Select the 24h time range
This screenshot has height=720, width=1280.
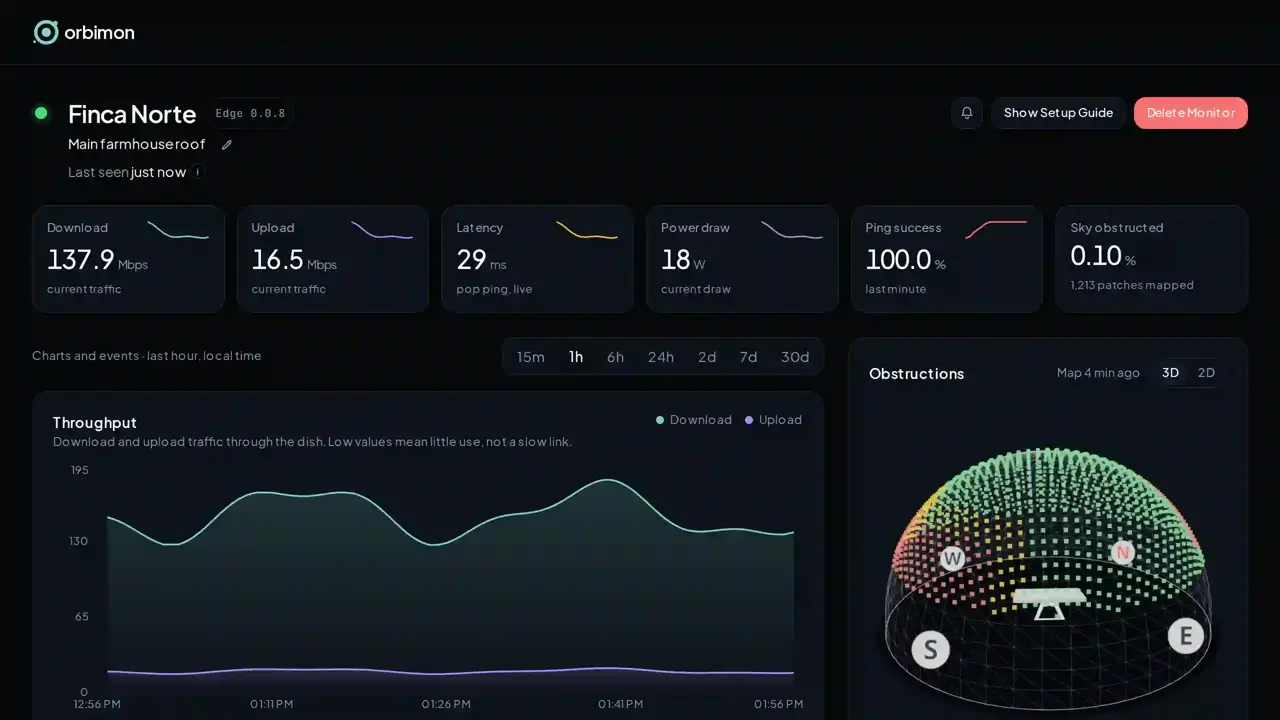pyautogui.click(x=661, y=357)
